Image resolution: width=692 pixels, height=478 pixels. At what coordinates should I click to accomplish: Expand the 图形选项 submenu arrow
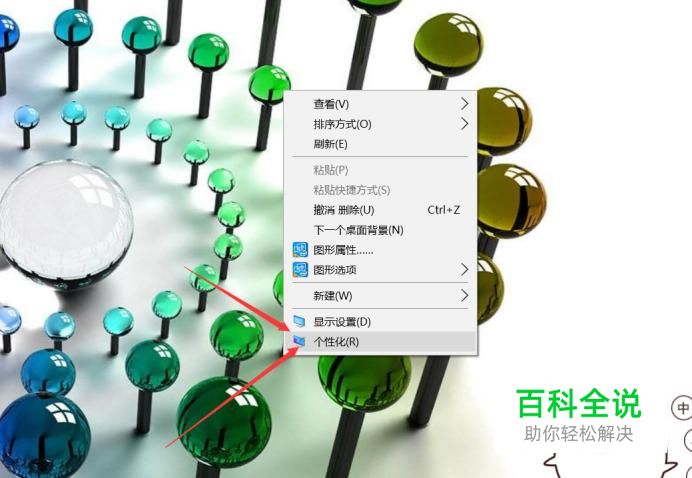point(464,270)
